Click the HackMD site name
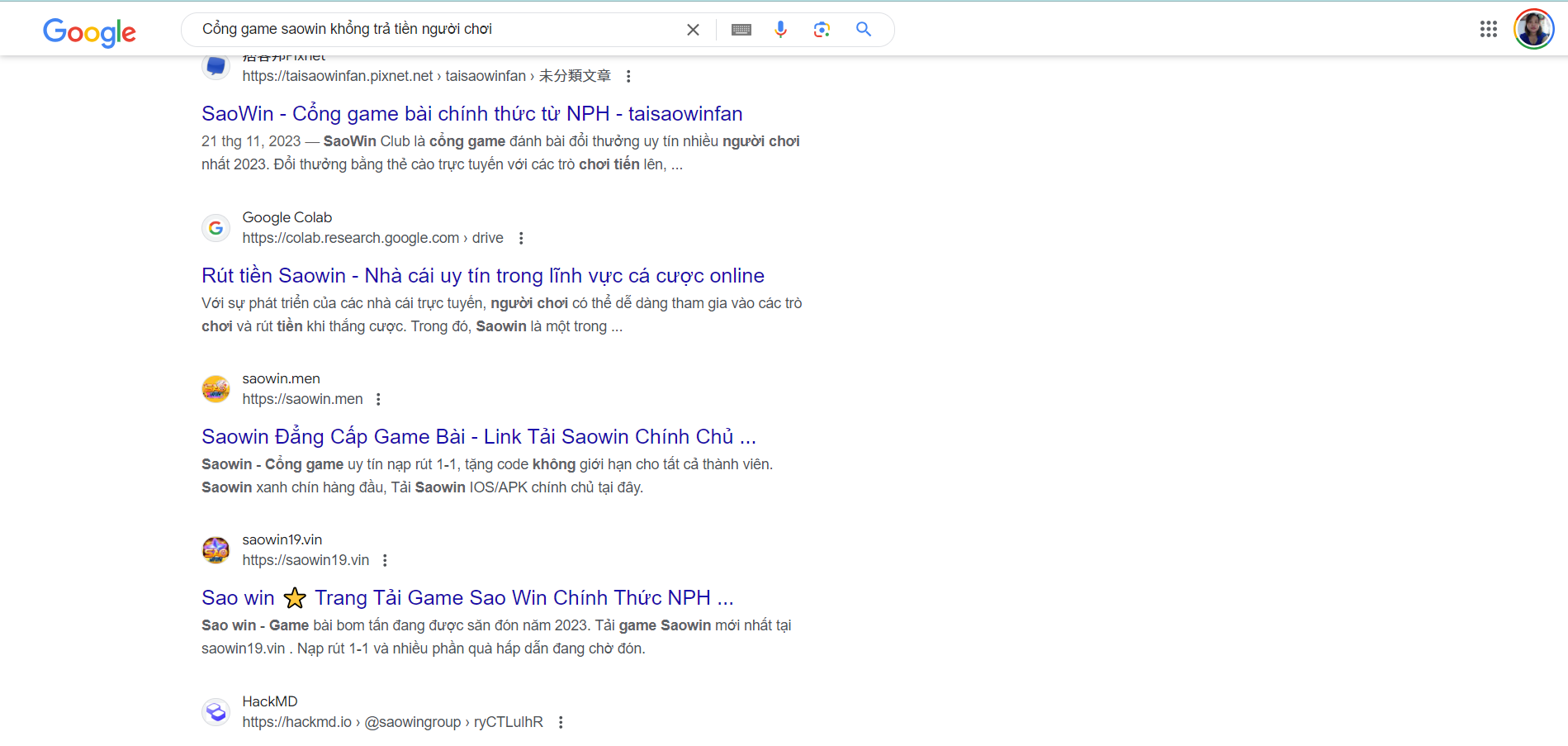 [270, 701]
